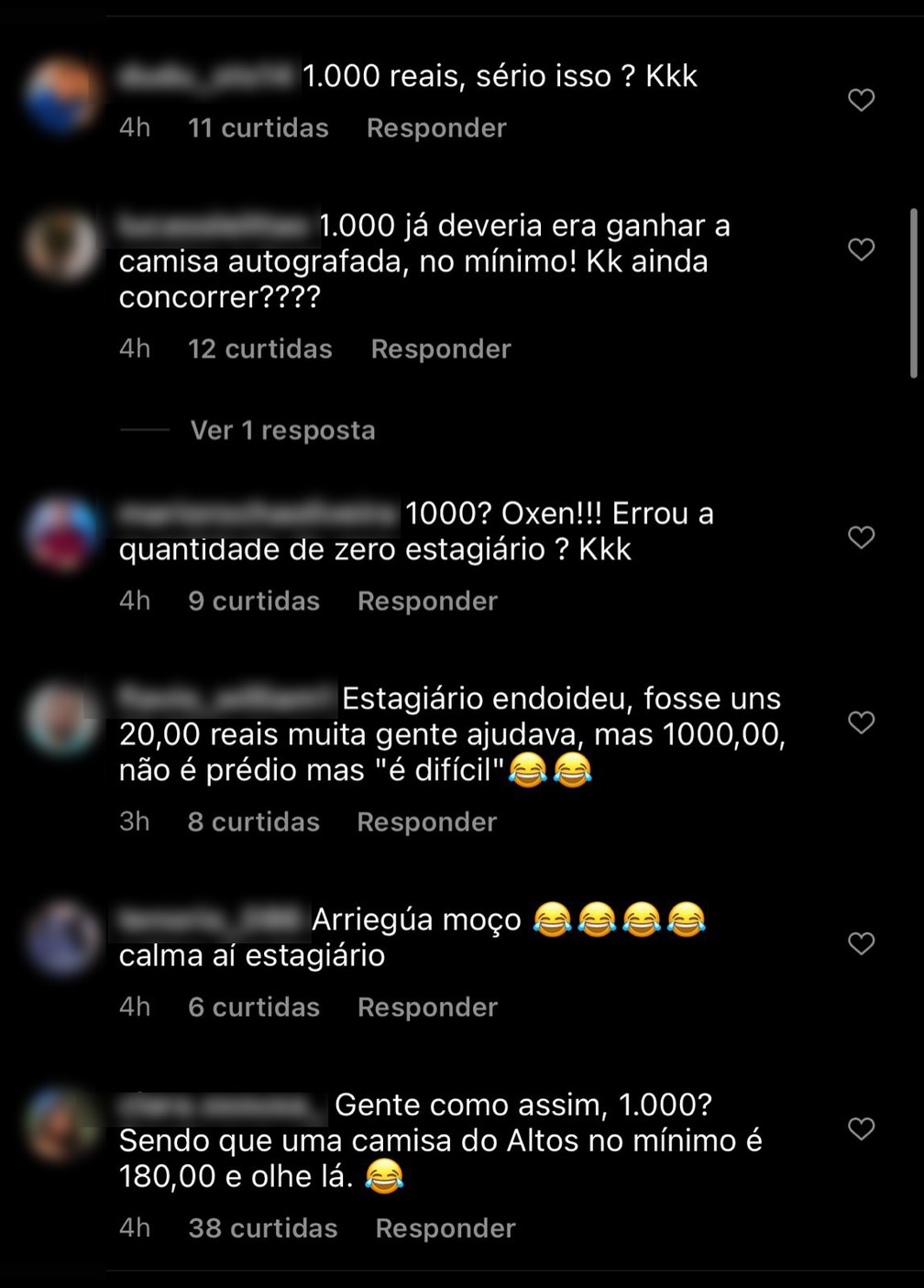Click Responder beside 8 curtidas
The width and height of the screenshot is (924, 1288).
pos(426,822)
